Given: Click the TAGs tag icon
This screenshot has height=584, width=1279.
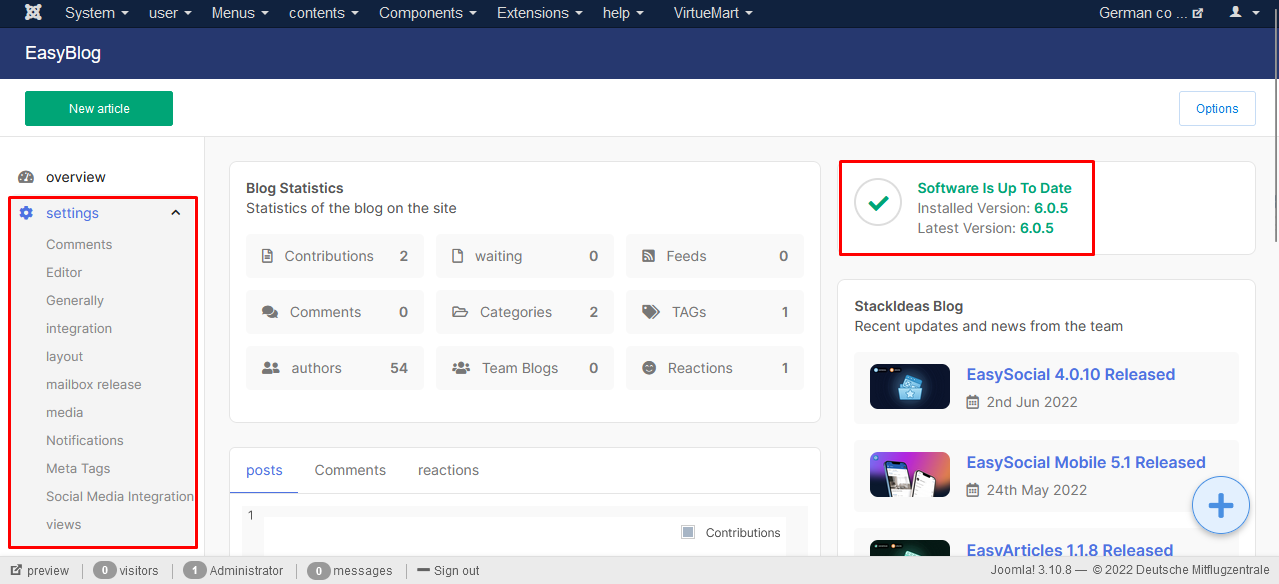Looking at the screenshot, I should (x=651, y=312).
